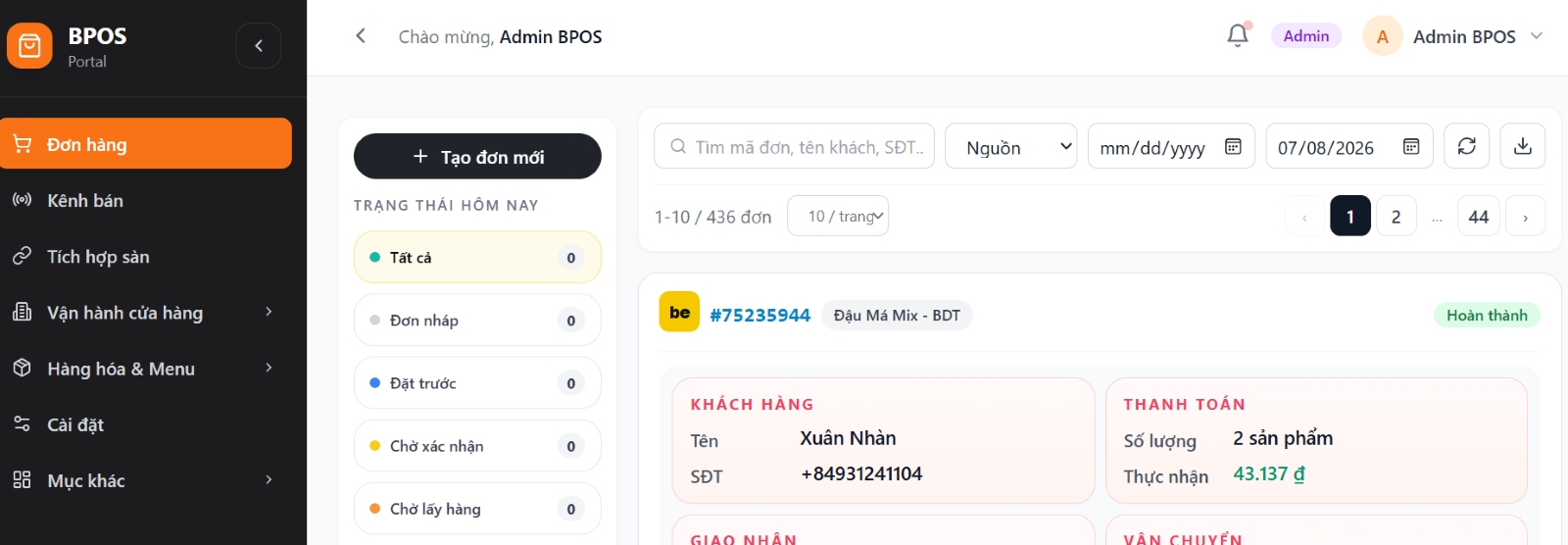Click the order search input field
Screen dimensions: 1568x545
(794, 146)
